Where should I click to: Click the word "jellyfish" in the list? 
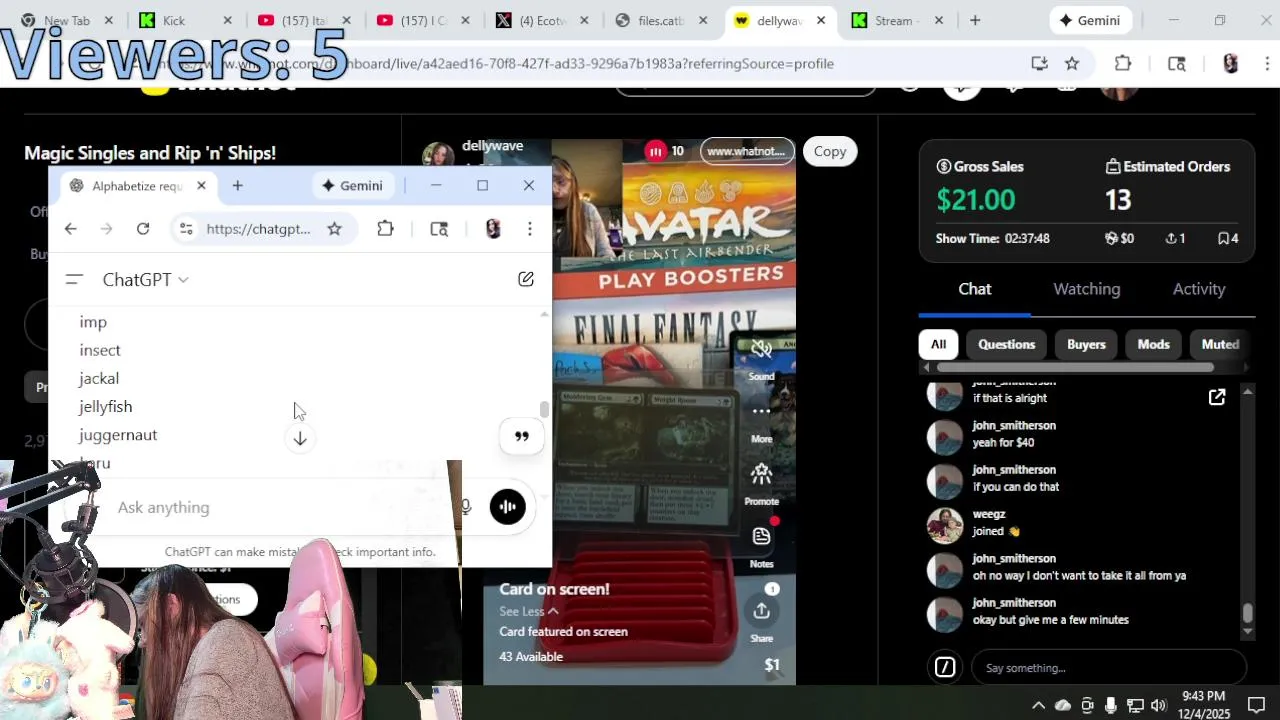106,406
